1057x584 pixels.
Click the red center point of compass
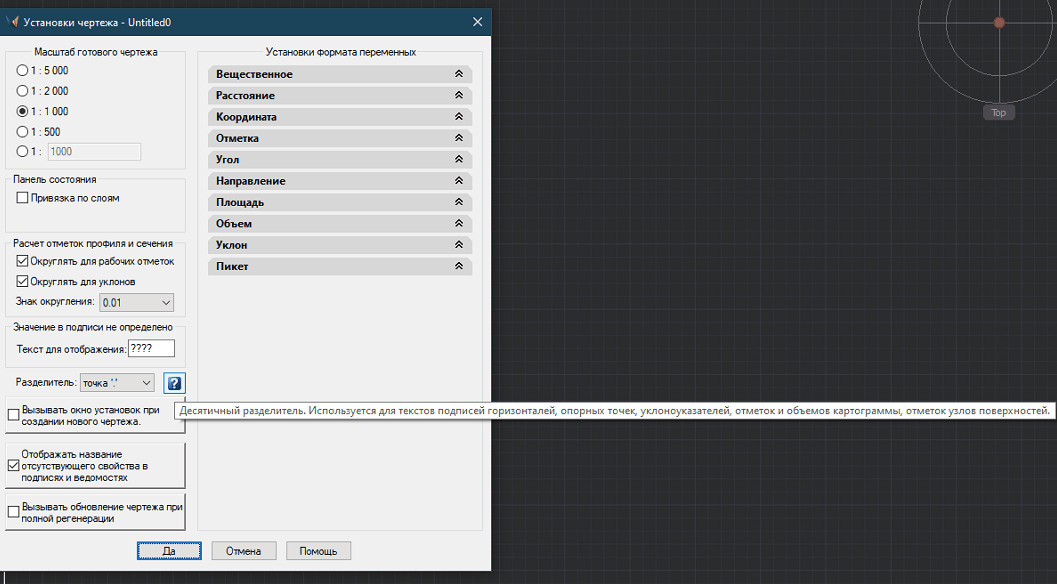pos(998,22)
